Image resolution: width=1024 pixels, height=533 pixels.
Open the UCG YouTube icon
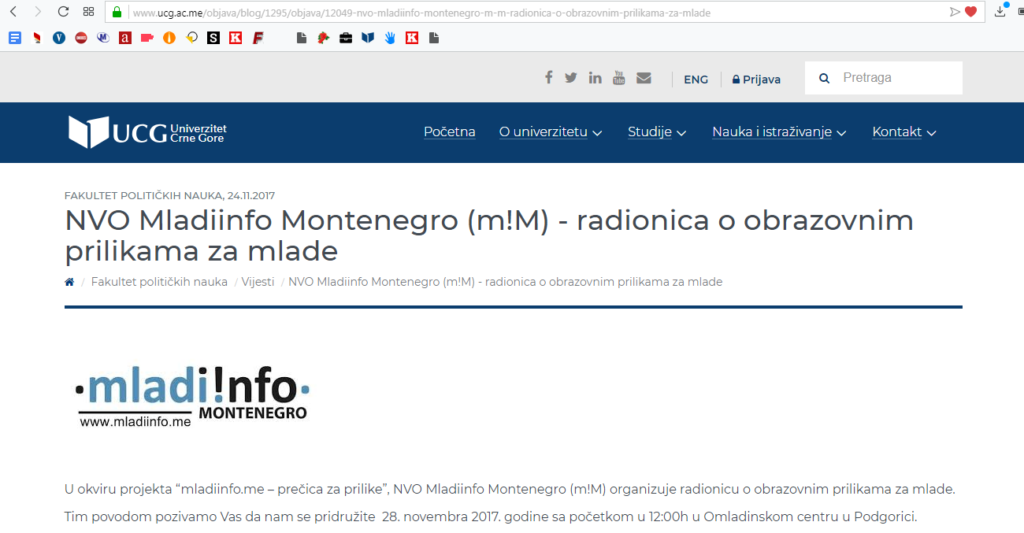[618, 78]
